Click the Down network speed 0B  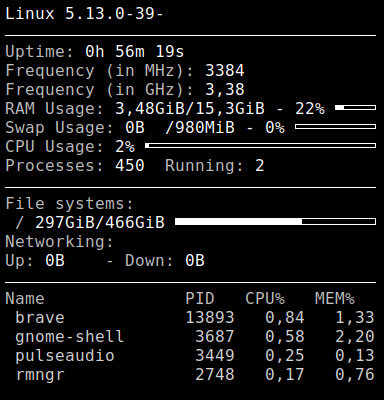click(x=195, y=261)
